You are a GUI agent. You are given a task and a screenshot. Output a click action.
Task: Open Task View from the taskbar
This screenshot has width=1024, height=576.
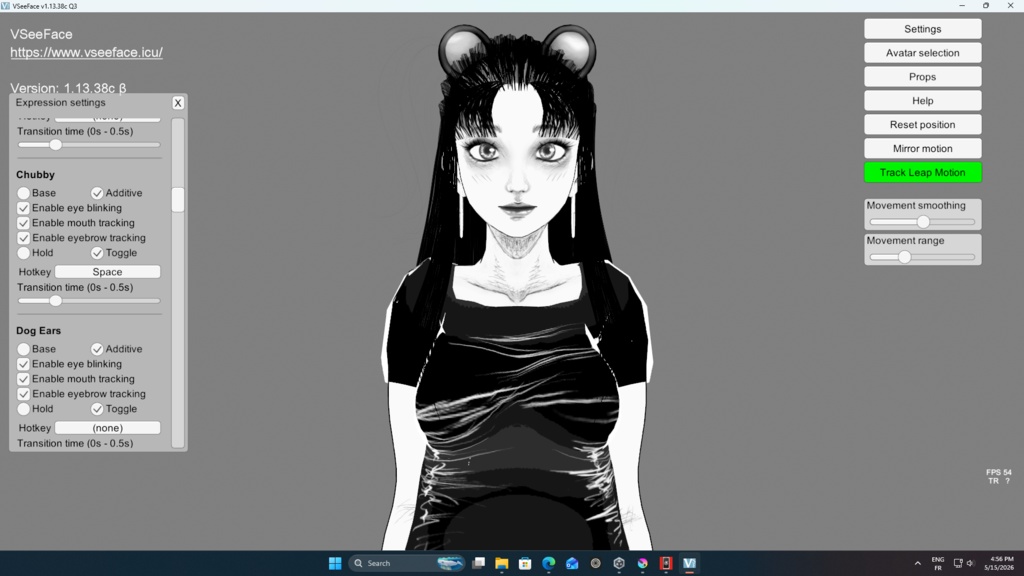point(479,563)
